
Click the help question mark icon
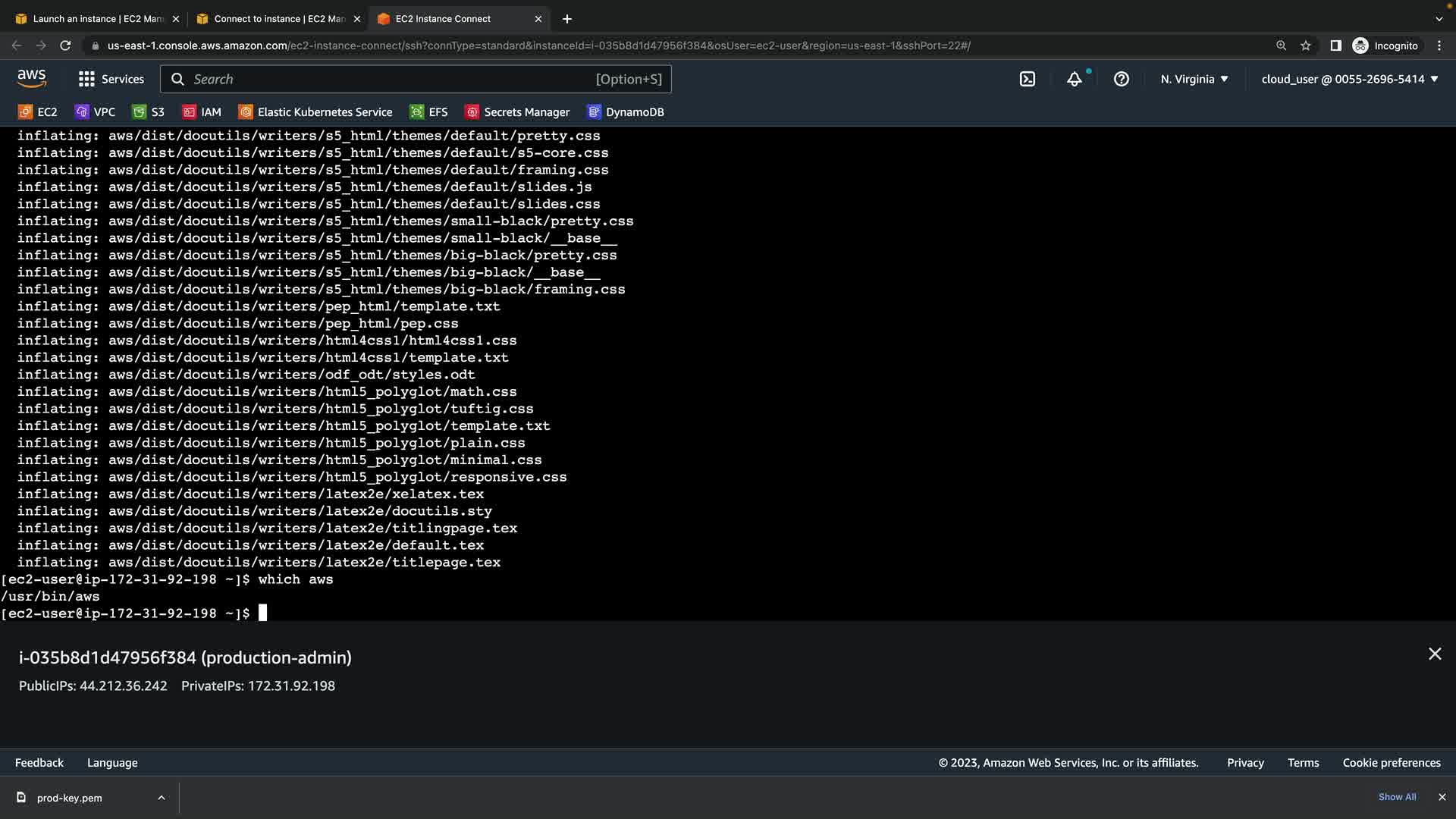(x=1121, y=79)
